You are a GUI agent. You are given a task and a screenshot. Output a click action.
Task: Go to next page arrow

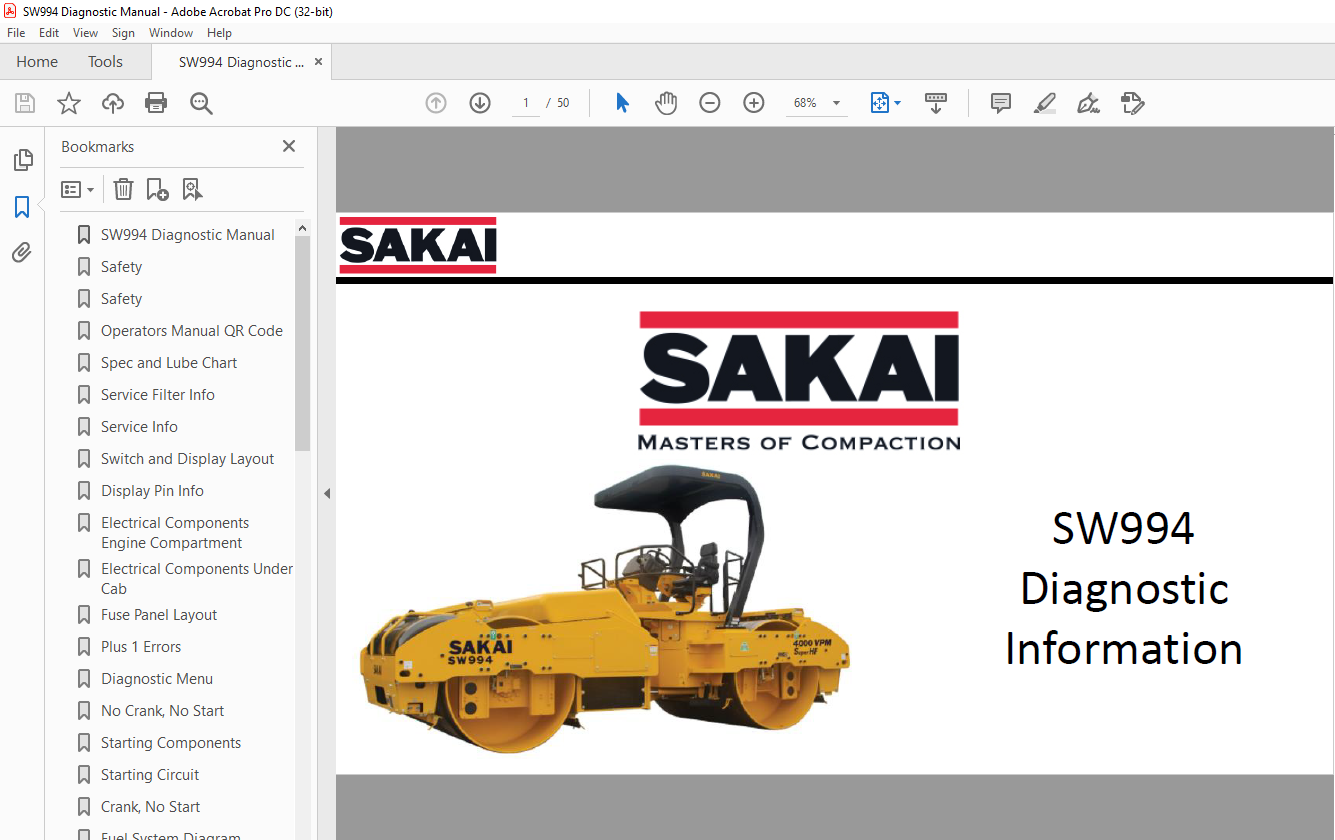(x=480, y=103)
